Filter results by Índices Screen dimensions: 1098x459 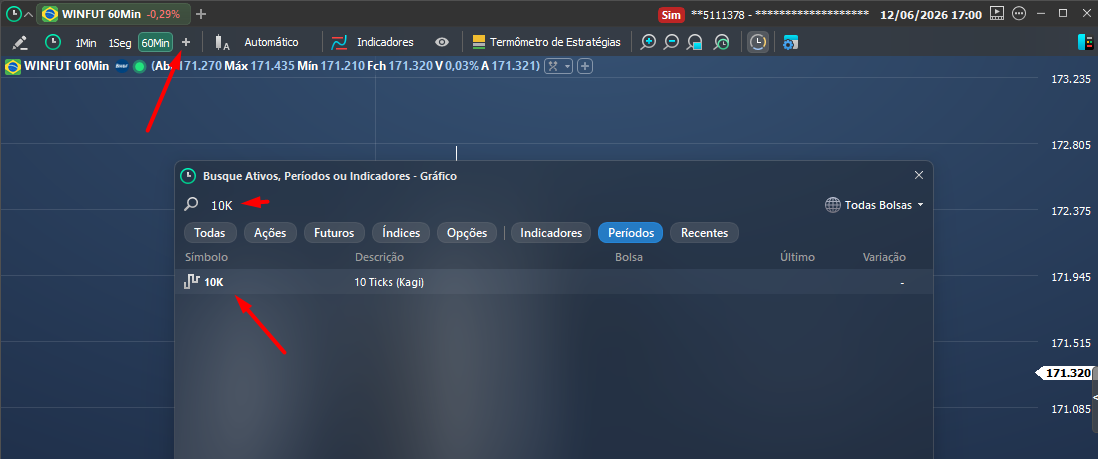(401, 233)
